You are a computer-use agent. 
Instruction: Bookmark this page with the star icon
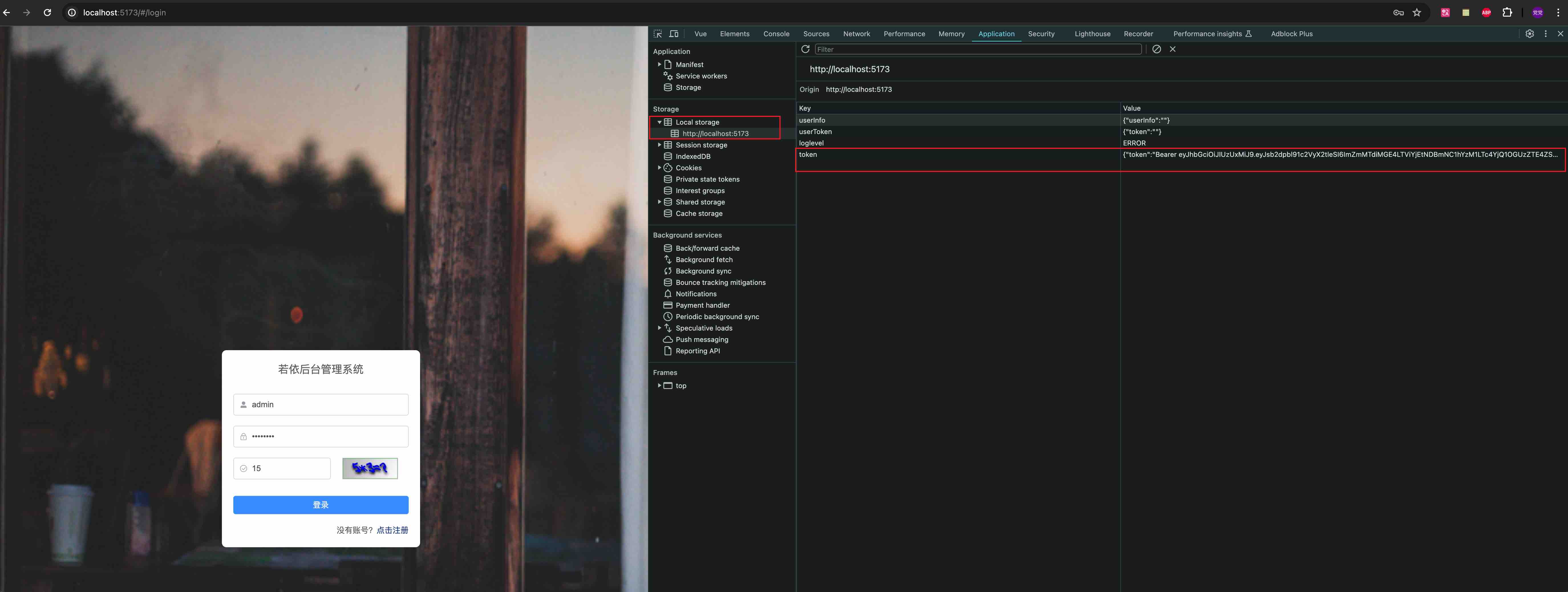1417,12
